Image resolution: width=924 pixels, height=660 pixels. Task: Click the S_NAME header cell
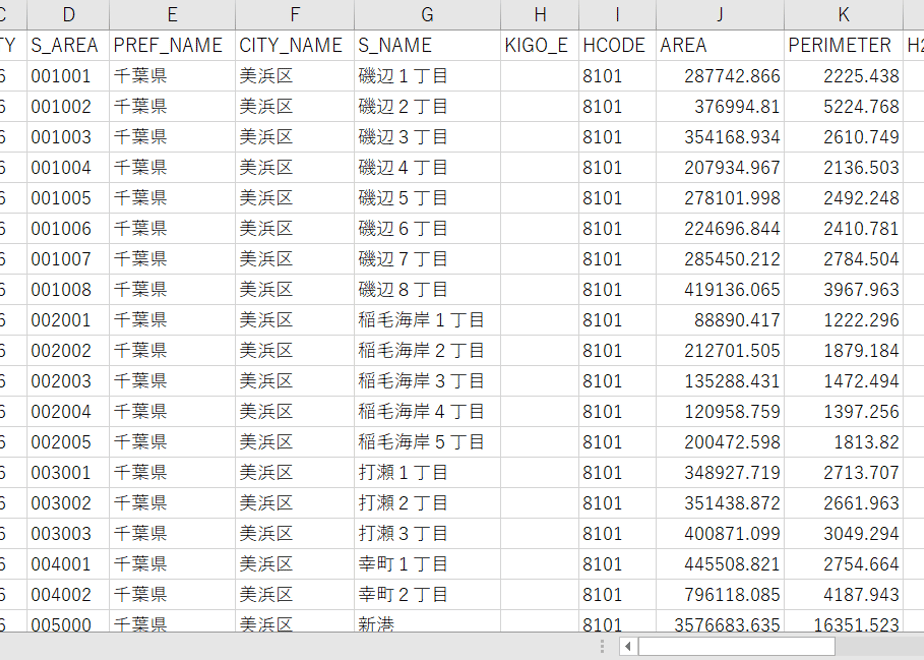(x=427, y=45)
